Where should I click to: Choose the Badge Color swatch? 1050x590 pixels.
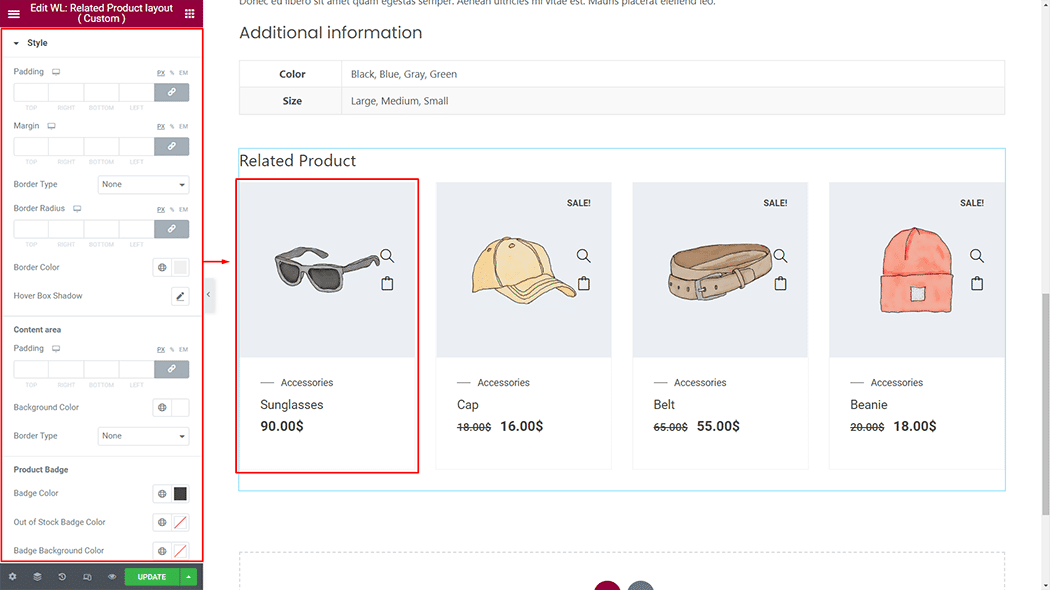180,494
